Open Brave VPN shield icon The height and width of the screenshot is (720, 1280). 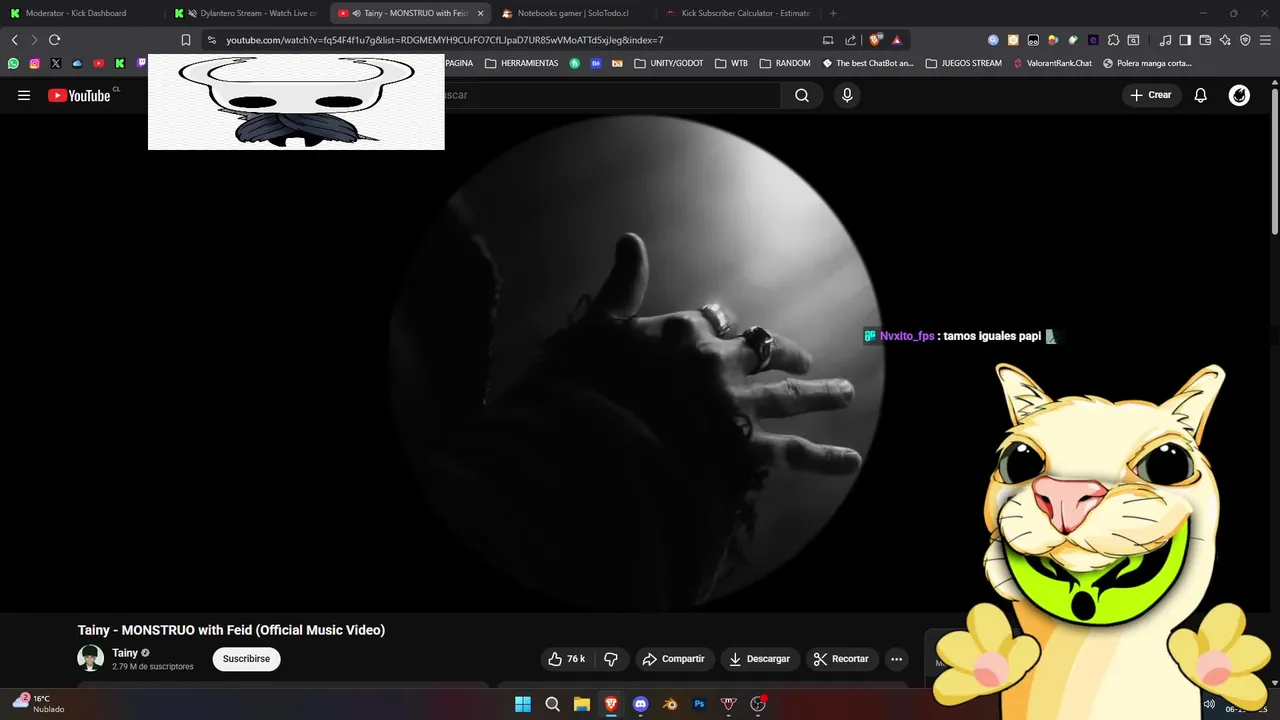coord(1245,40)
